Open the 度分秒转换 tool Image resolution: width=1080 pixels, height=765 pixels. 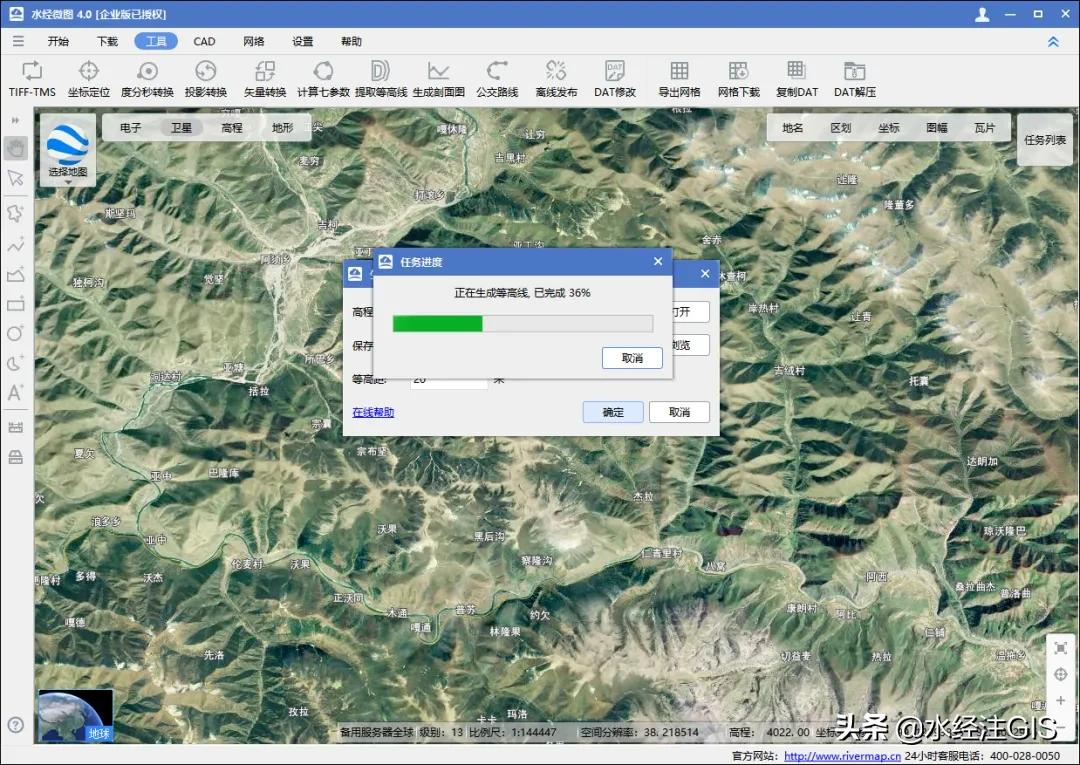coord(147,78)
